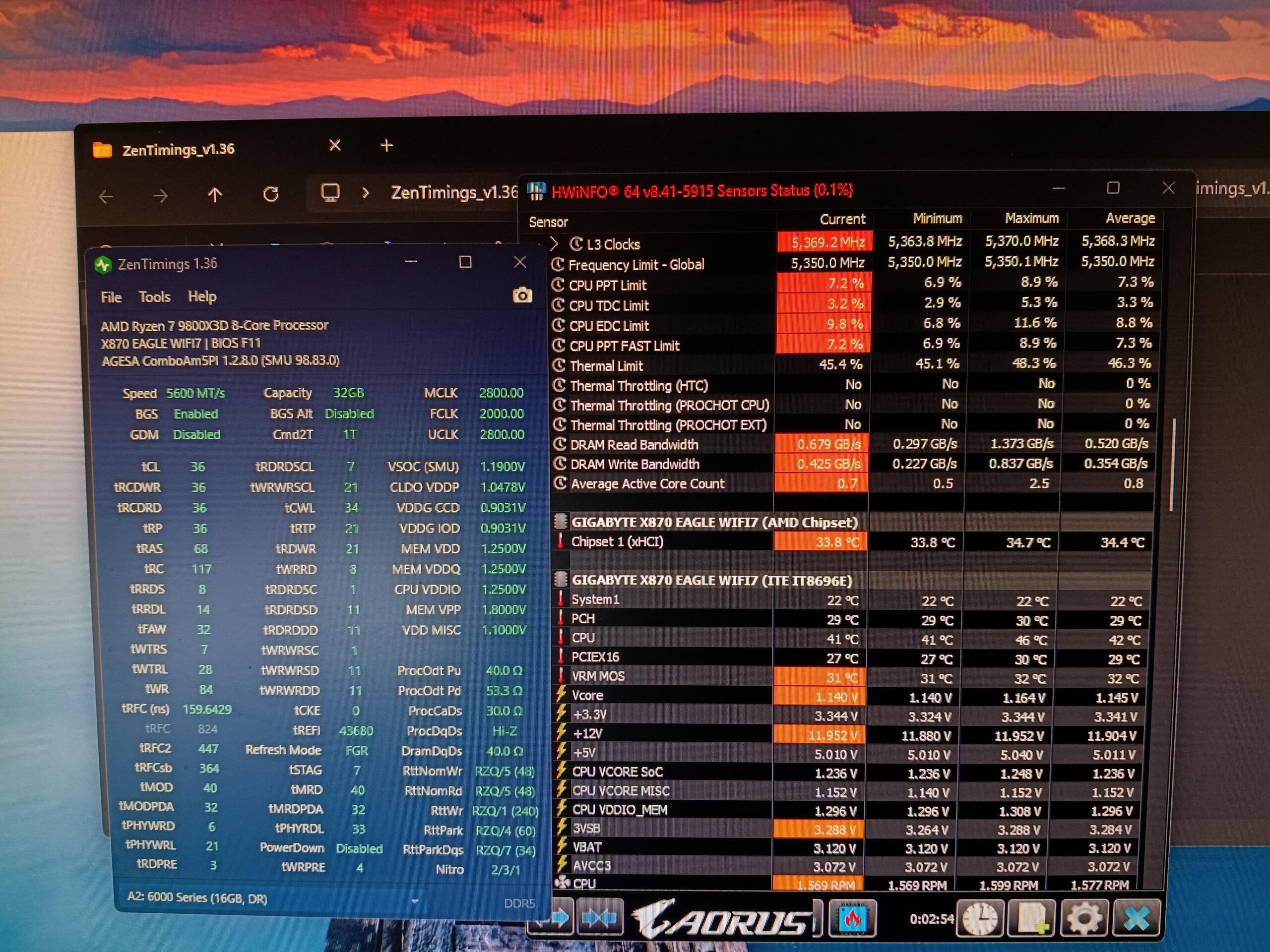Select the Vcore sensor row
Image resolution: width=1270 pixels, height=952 pixels.
[x=854, y=696]
